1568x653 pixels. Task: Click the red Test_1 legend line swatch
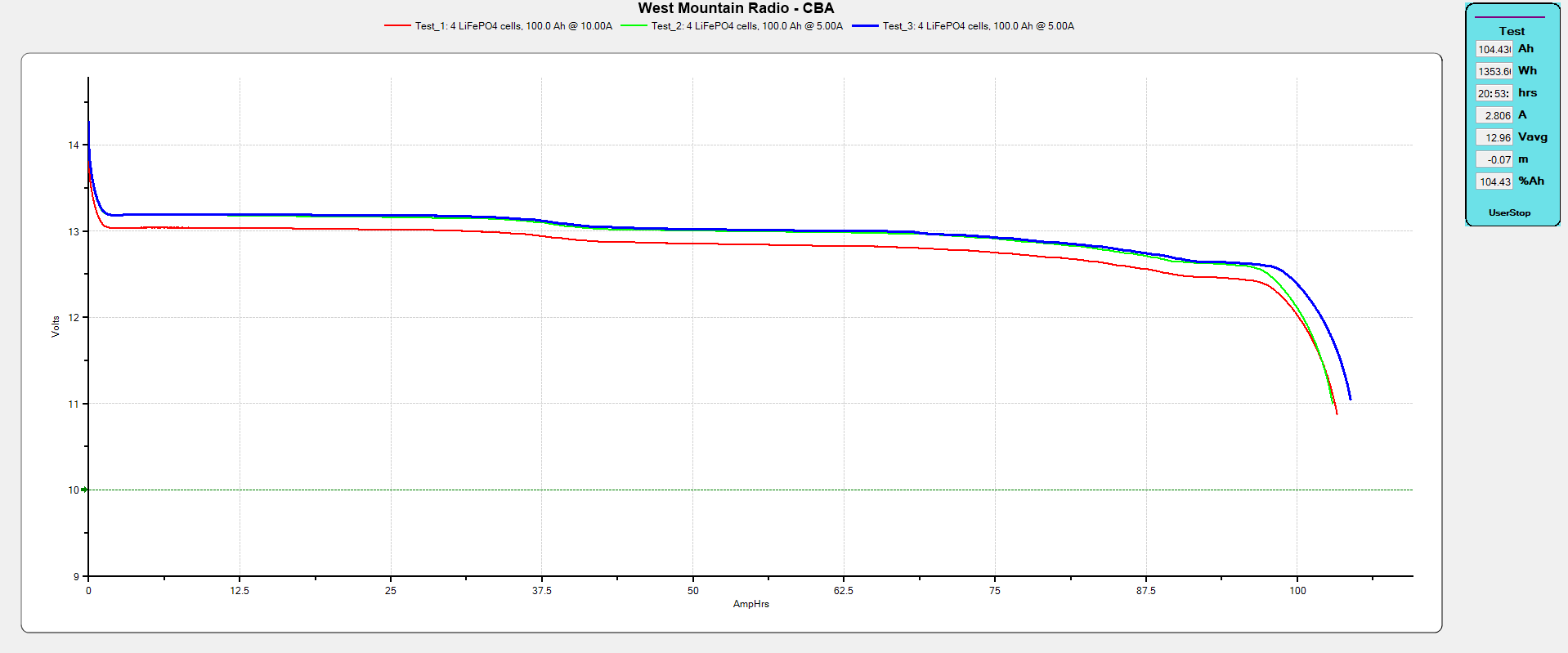[397, 26]
